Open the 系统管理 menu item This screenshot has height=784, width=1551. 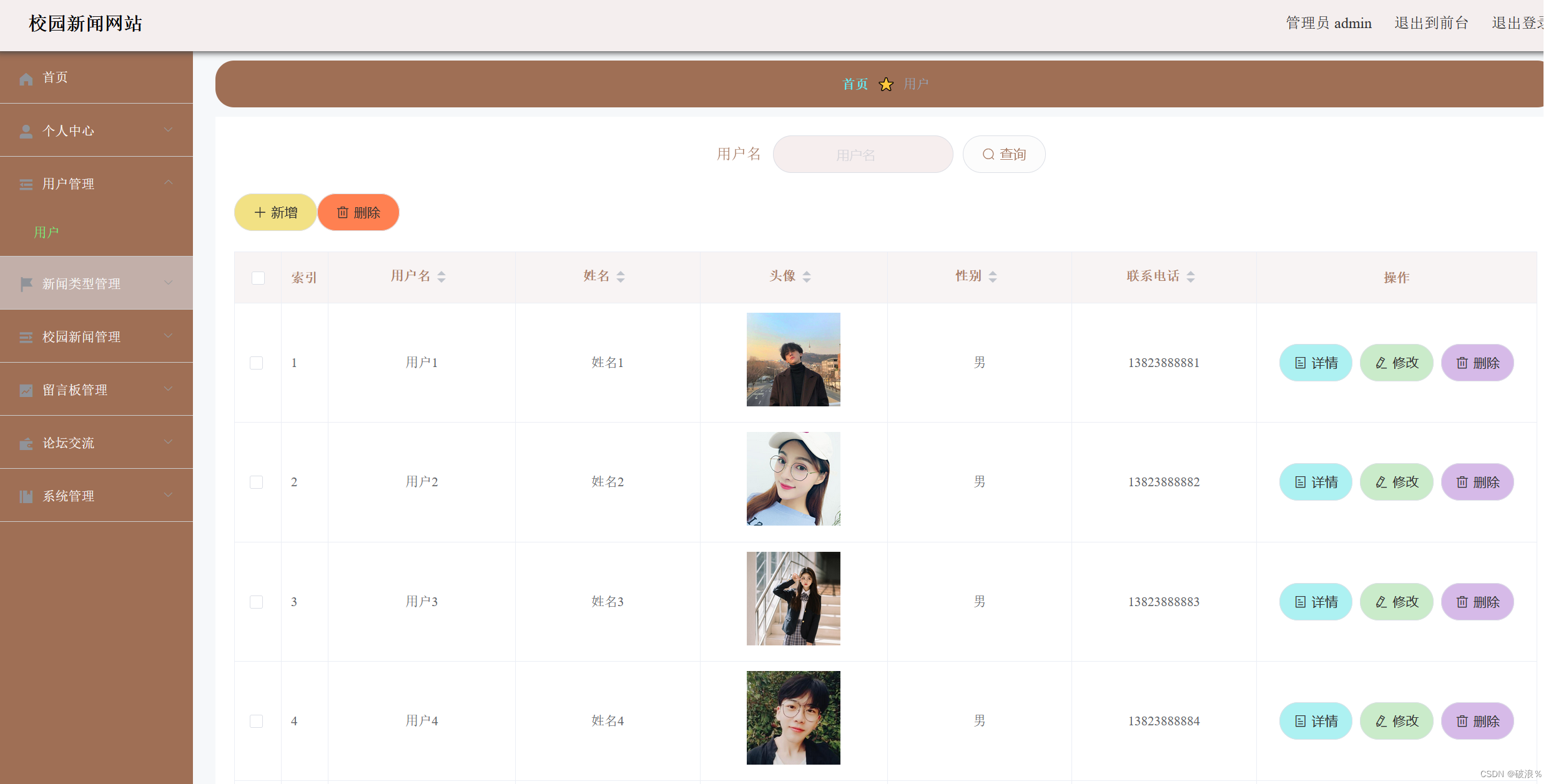coord(69,496)
